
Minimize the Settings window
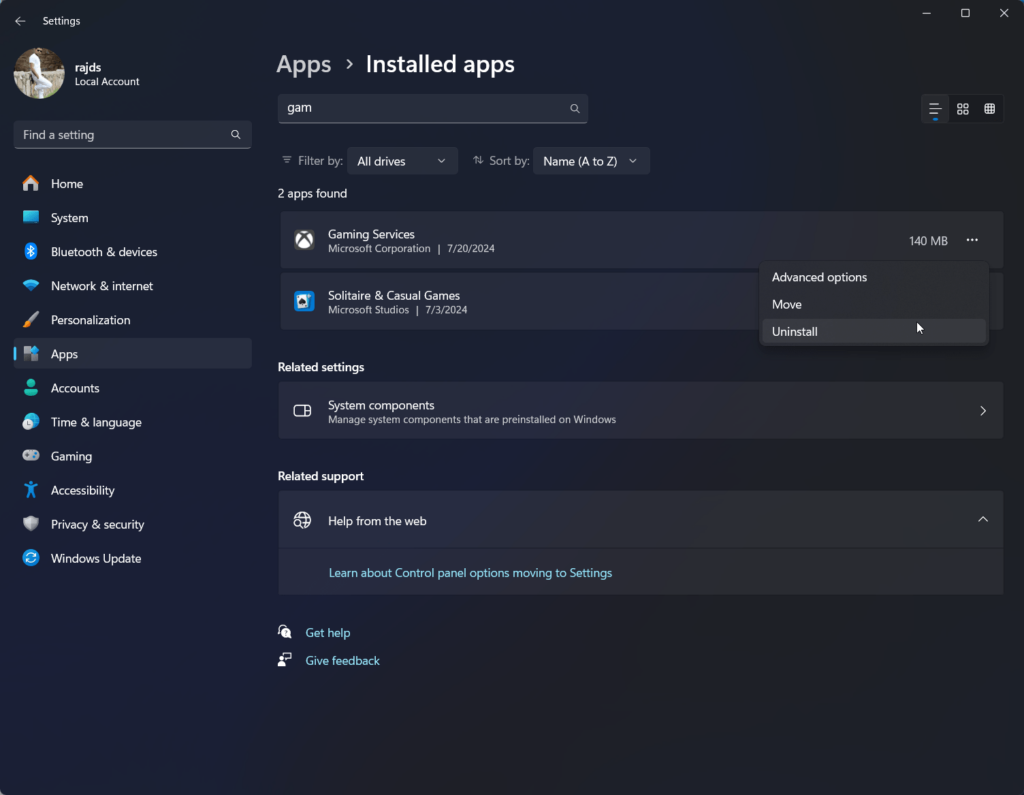click(x=926, y=13)
